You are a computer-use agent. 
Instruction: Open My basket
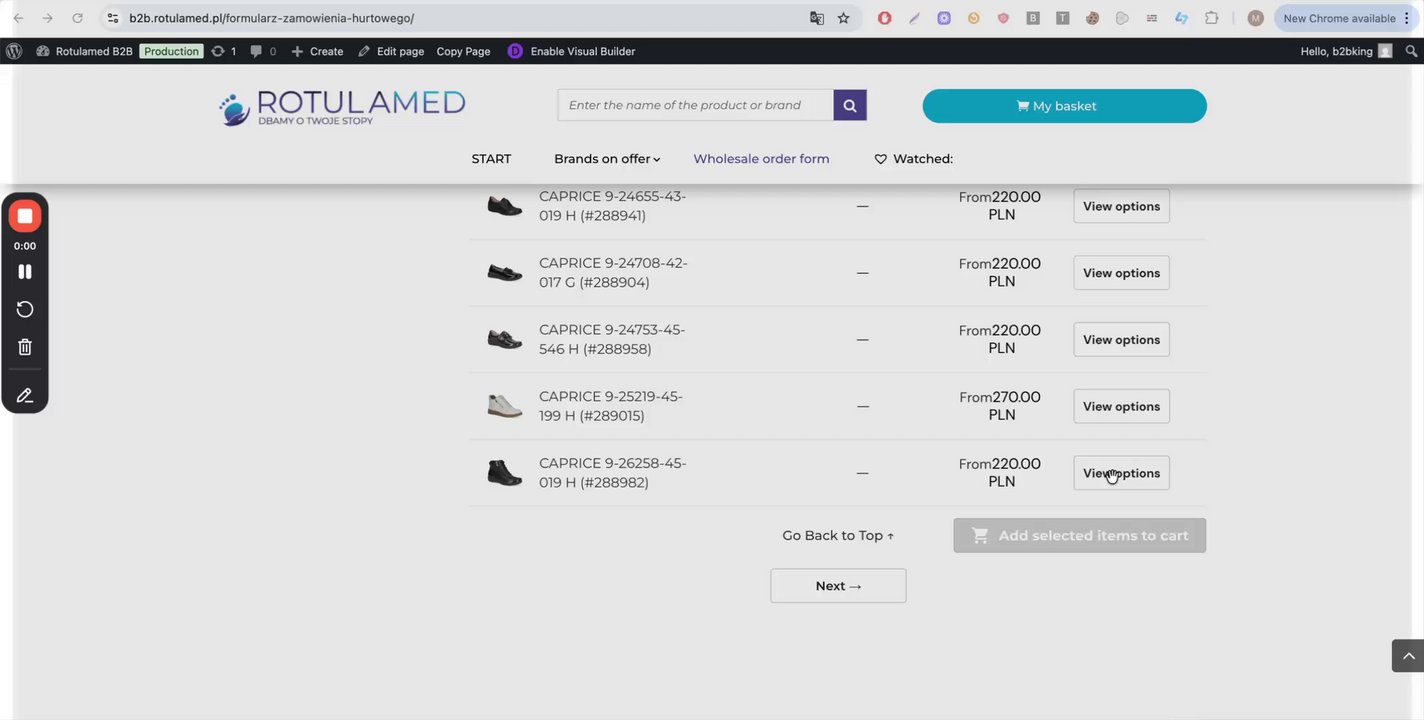1064,106
